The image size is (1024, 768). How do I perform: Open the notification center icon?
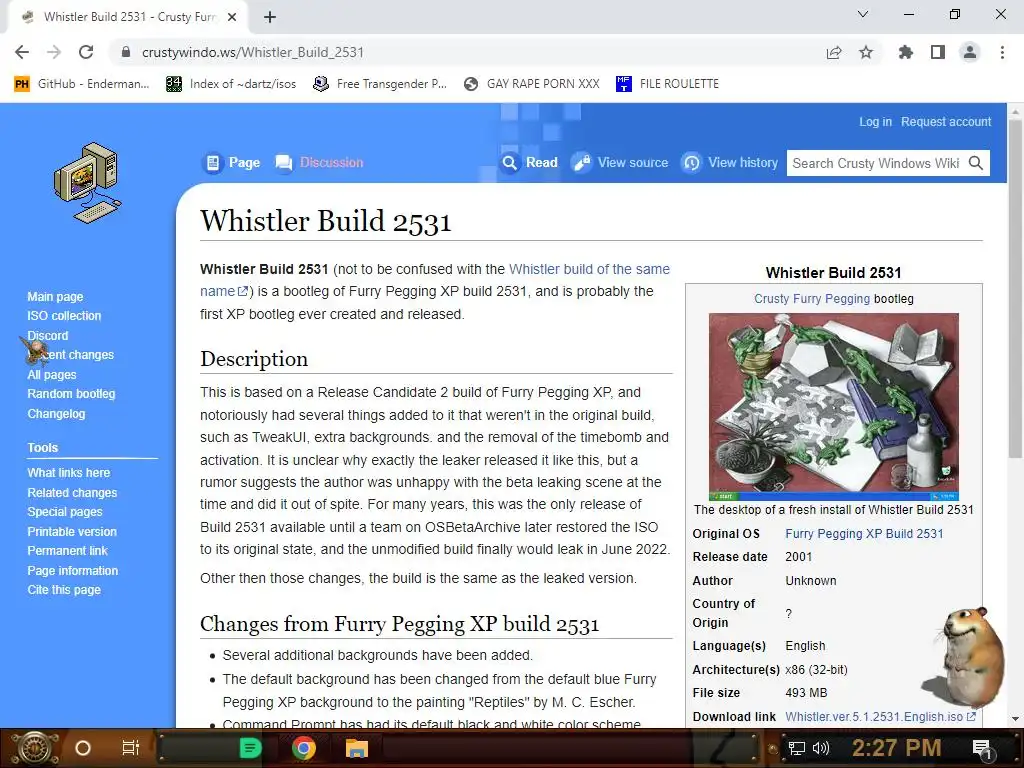(982, 749)
